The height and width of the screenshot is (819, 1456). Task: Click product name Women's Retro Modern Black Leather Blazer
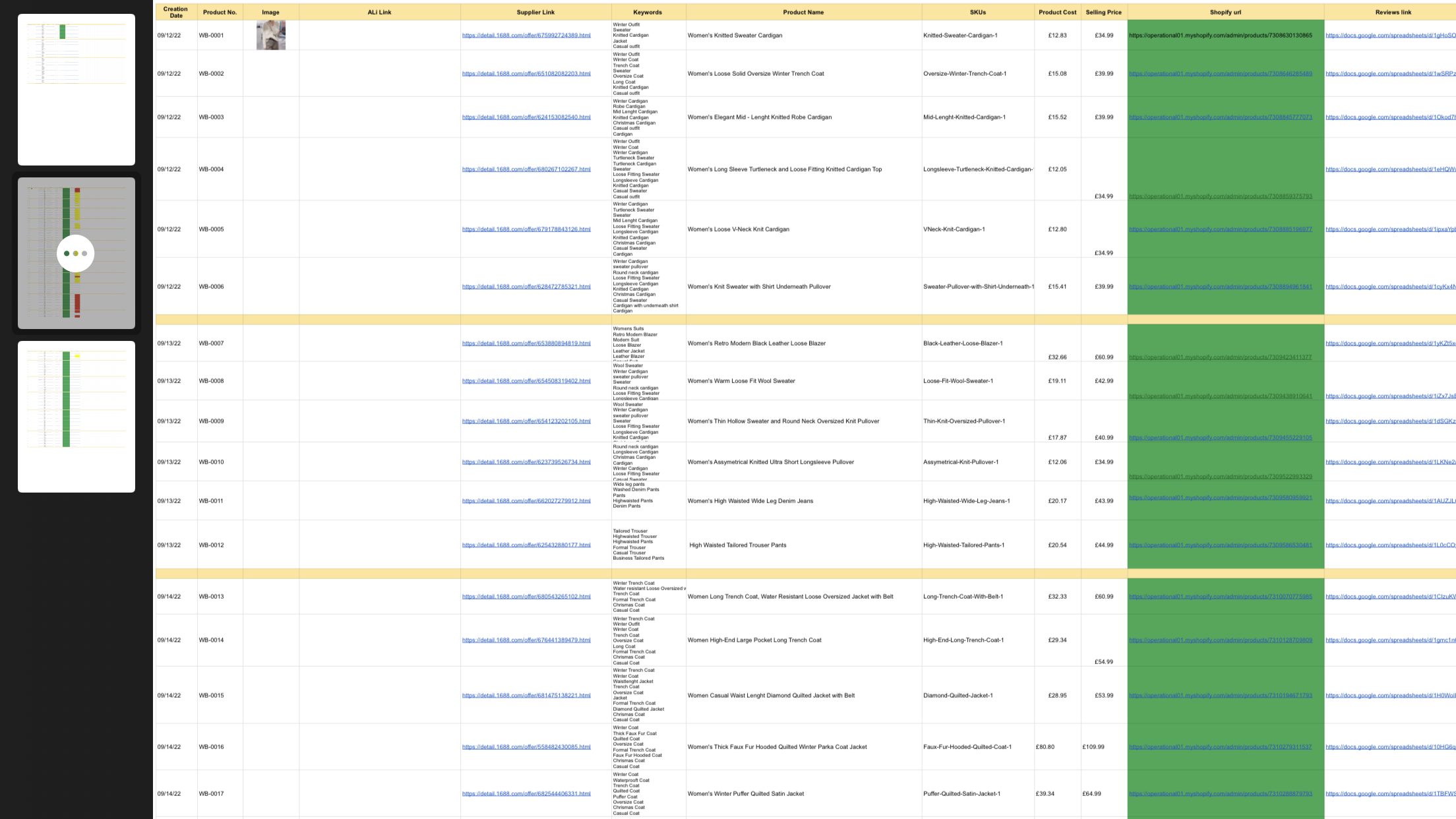click(x=756, y=344)
